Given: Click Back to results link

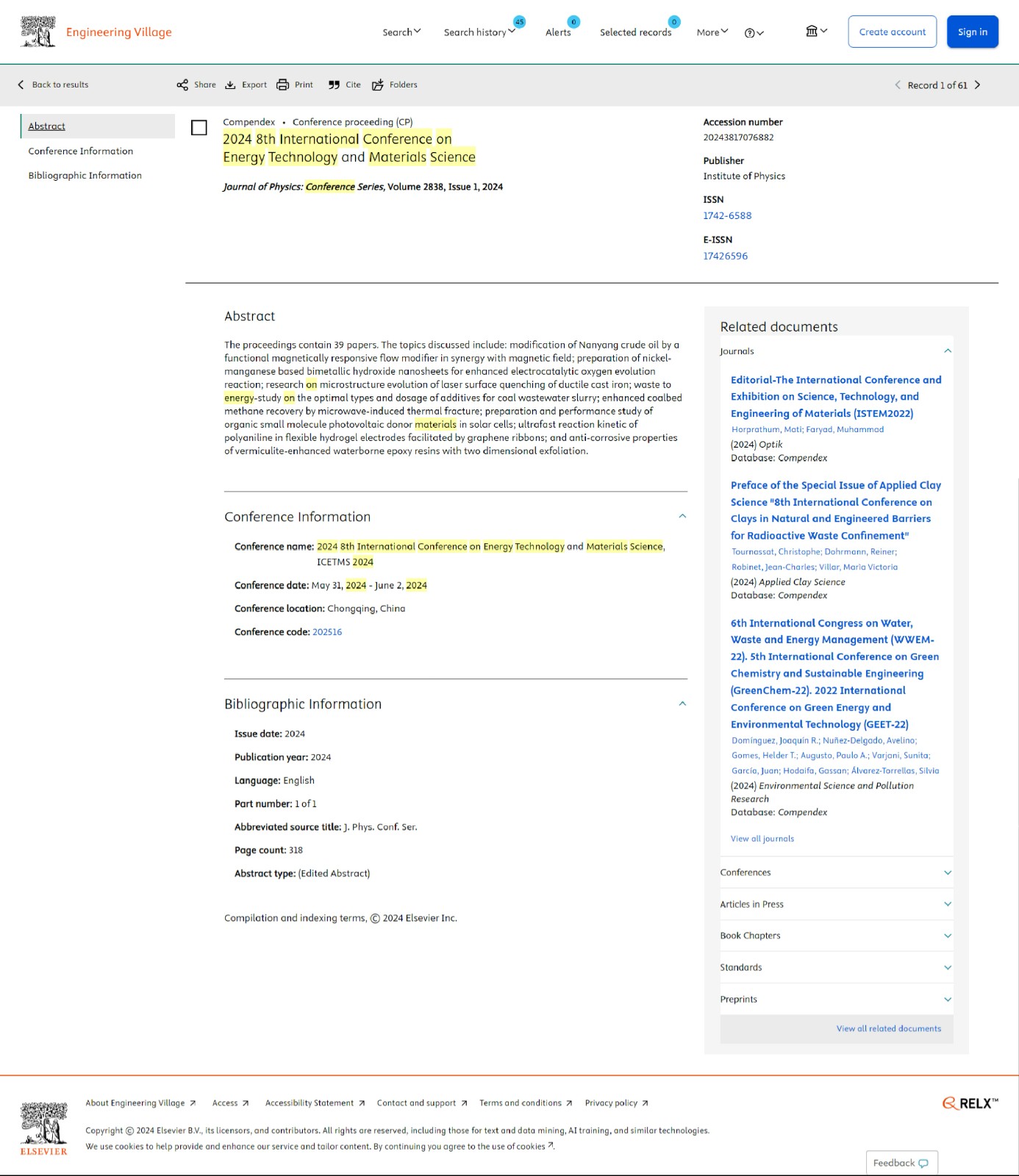Looking at the screenshot, I should pos(60,85).
